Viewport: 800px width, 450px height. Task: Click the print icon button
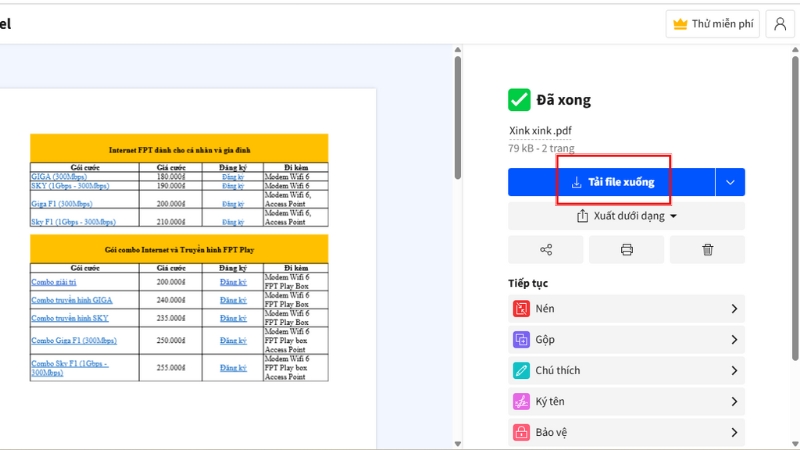[627, 250]
